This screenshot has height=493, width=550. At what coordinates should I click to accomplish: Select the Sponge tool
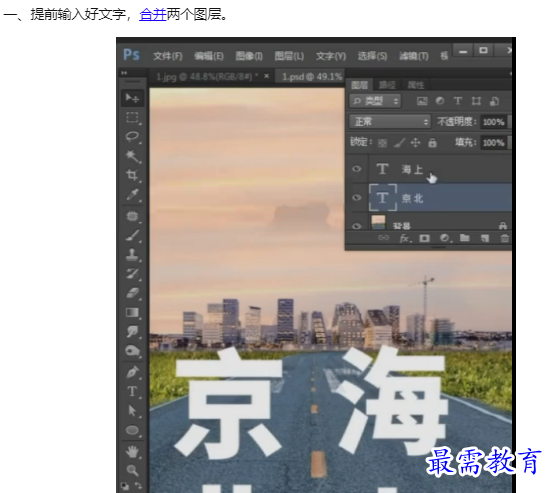point(132,351)
